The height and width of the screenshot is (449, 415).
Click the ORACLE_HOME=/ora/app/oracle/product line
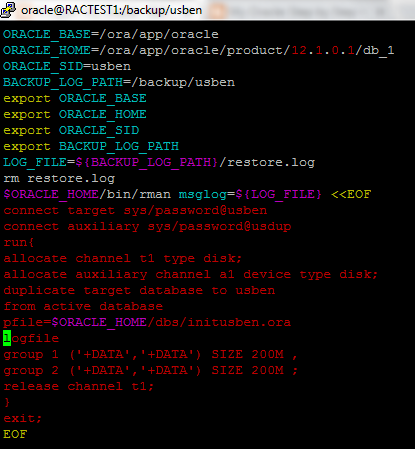click(x=199, y=50)
